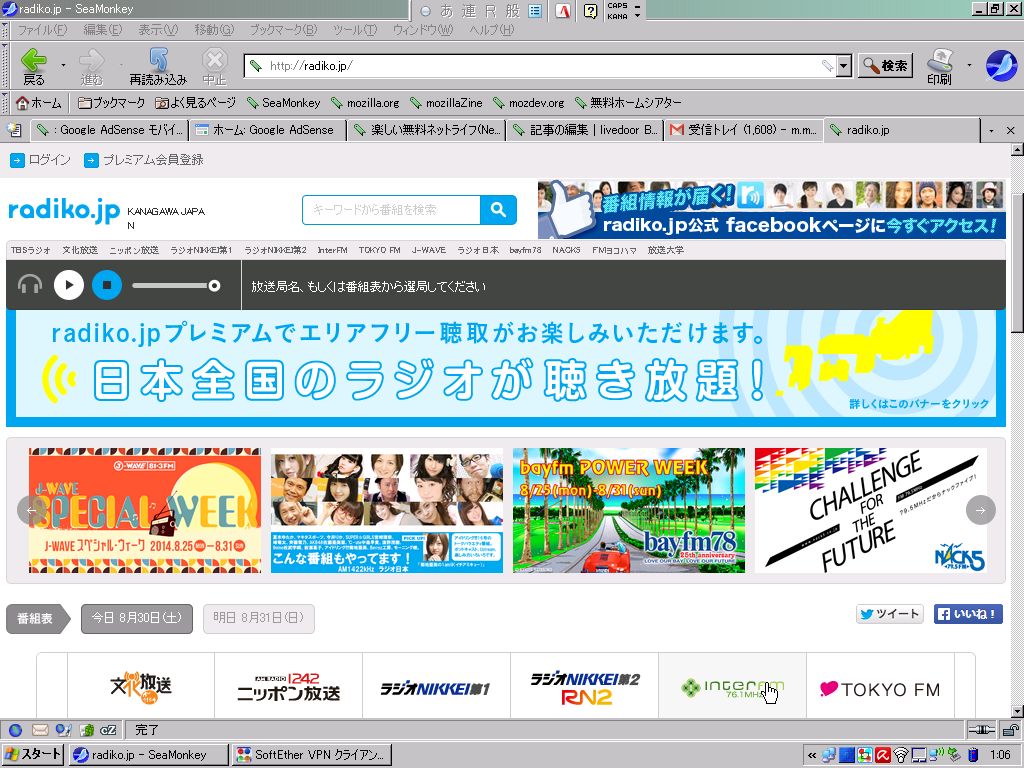The height and width of the screenshot is (768, 1024).
Task: Click the Home bookmark icon
Action: tap(22, 103)
